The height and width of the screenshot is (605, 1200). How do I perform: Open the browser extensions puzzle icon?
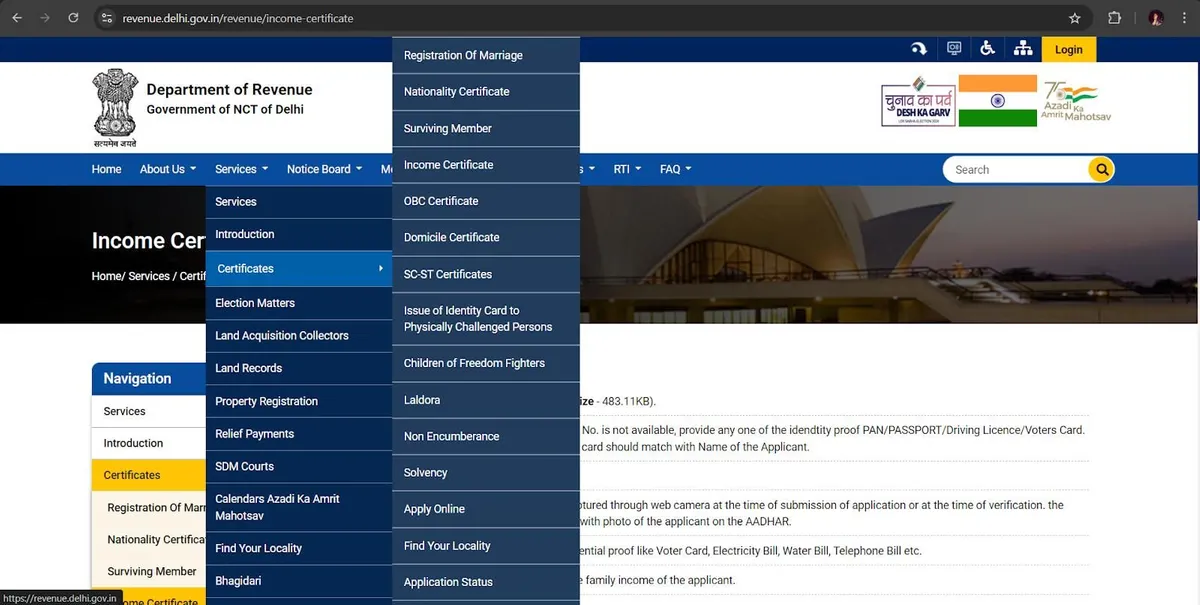1114,18
